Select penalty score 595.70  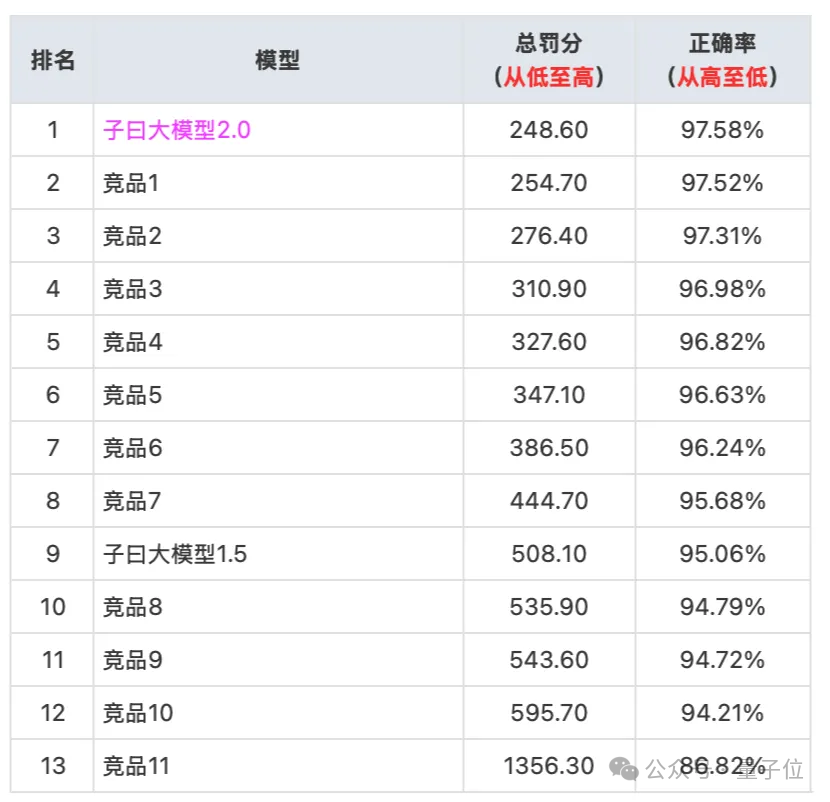point(549,713)
